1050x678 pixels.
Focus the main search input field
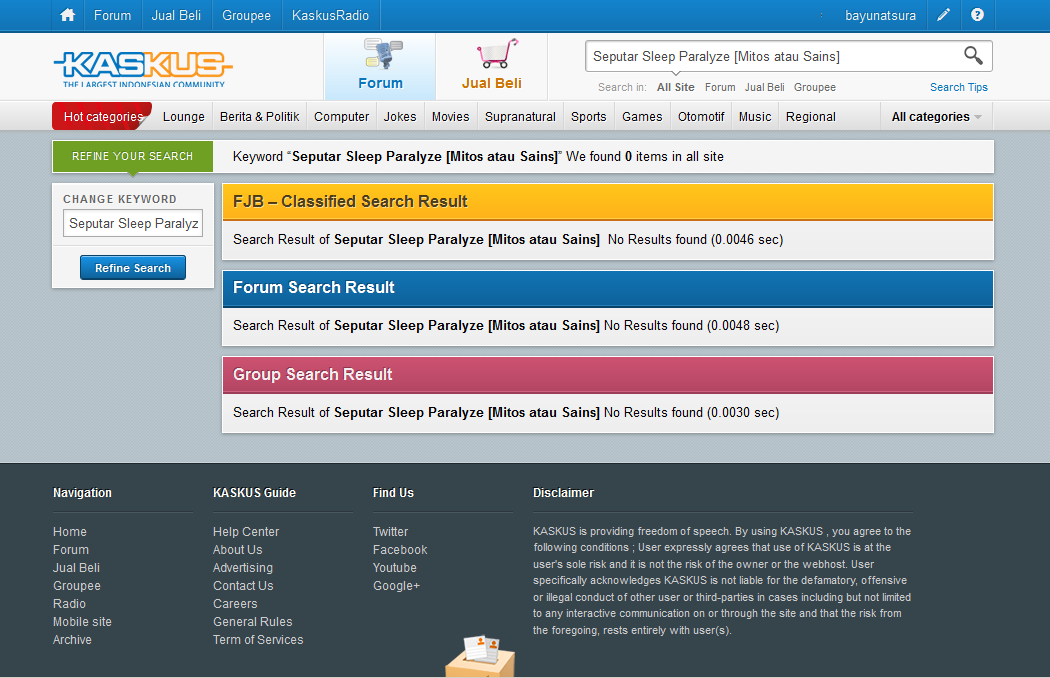(775, 56)
